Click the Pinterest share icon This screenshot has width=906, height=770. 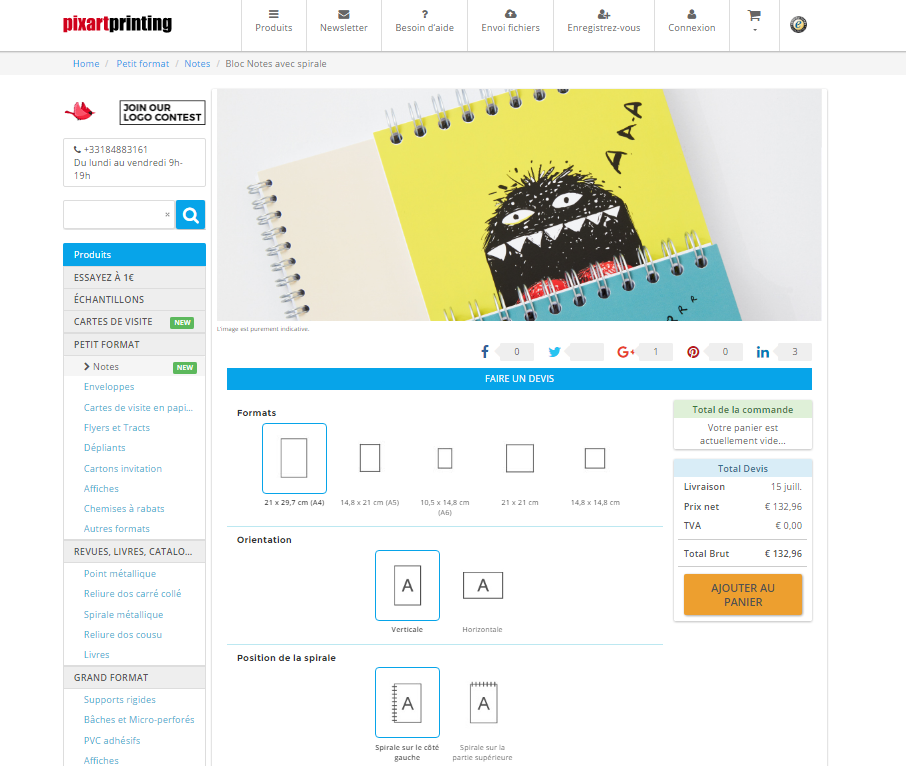coord(692,351)
